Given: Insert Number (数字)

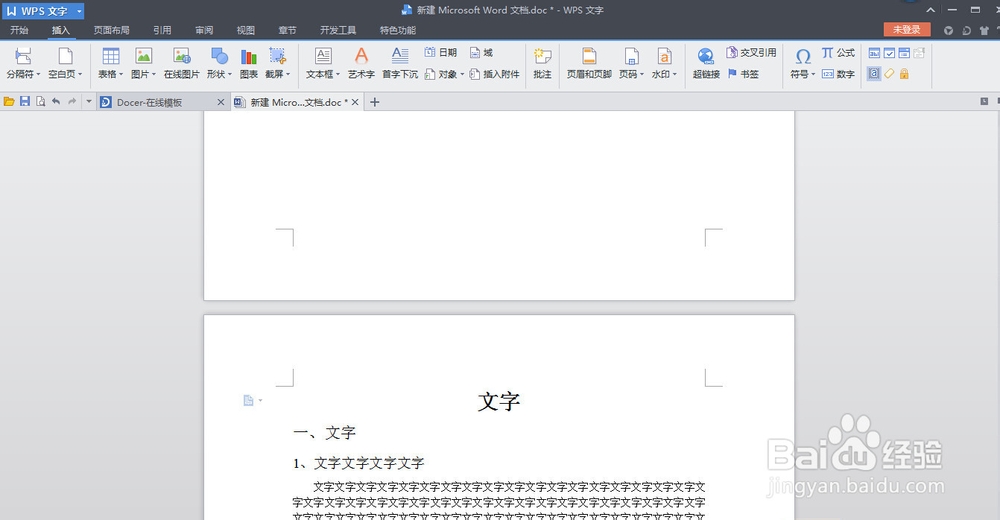Looking at the screenshot, I should [x=838, y=74].
